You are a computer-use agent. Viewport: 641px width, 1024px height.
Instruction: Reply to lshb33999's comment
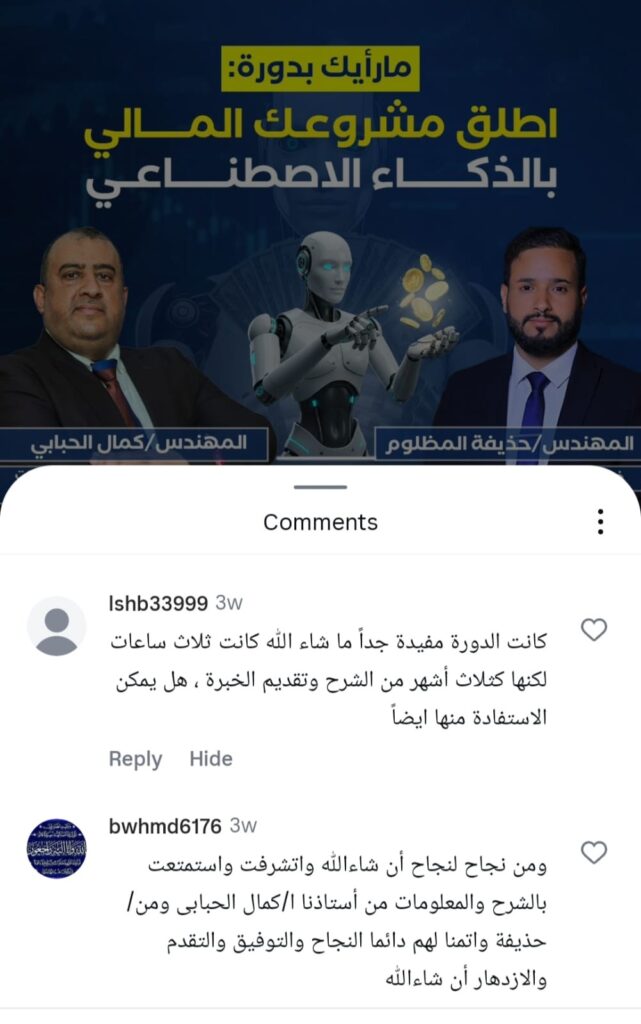[x=135, y=759]
